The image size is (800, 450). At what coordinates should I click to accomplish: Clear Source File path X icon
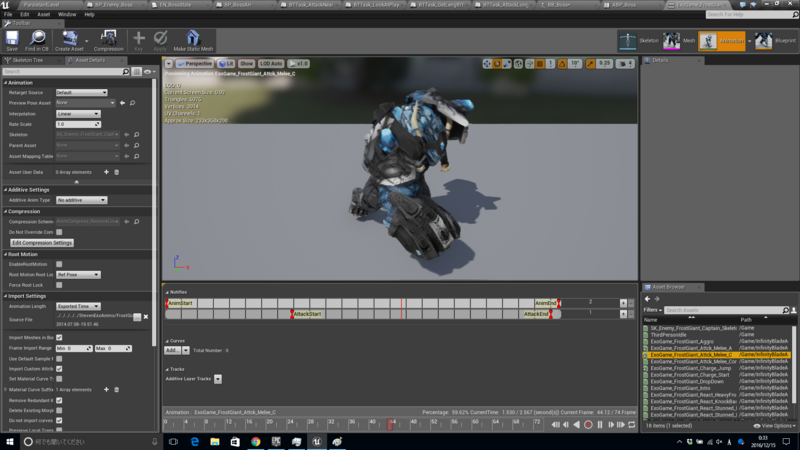[x=146, y=317]
